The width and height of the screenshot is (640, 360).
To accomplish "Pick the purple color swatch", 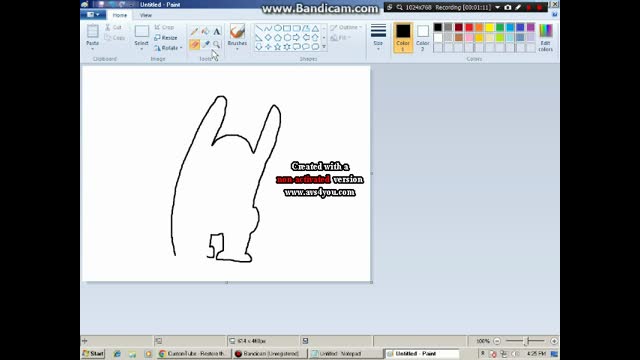I will click(x=530, y=28).
